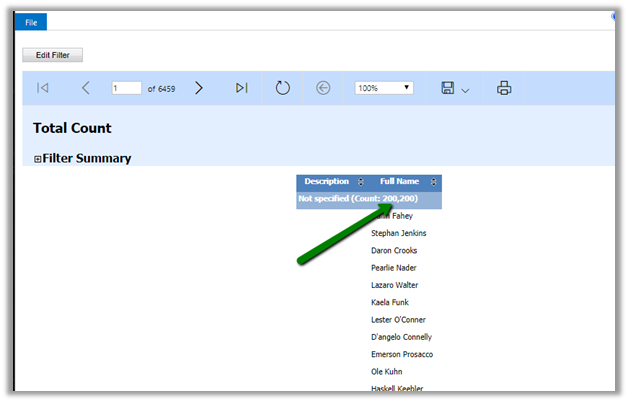The image size is (628, 402).
Task: Open export format chevron beside save icon
Action: click(466, 90)
